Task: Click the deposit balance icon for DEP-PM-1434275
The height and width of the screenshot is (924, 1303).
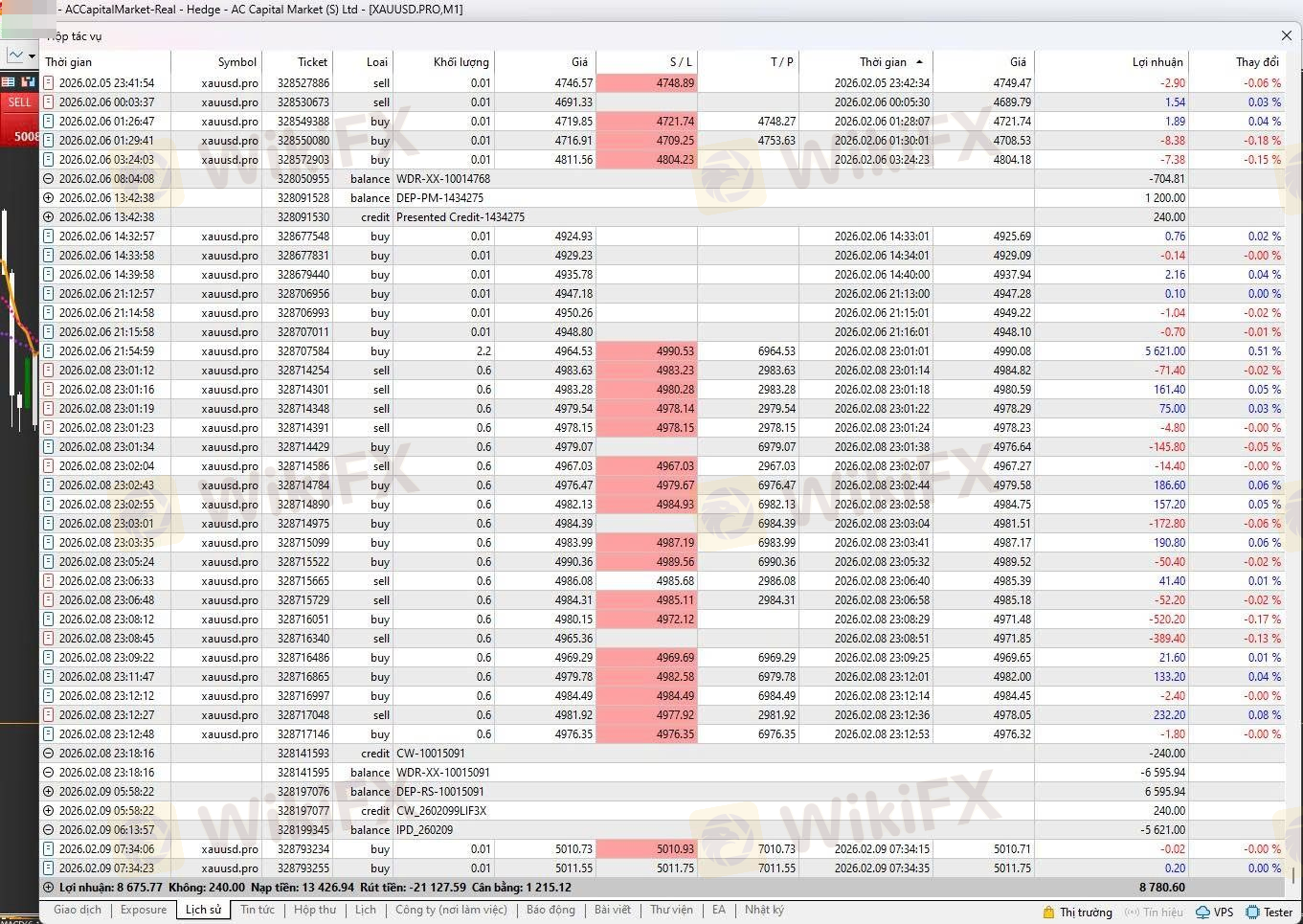Action: point(49,198)
